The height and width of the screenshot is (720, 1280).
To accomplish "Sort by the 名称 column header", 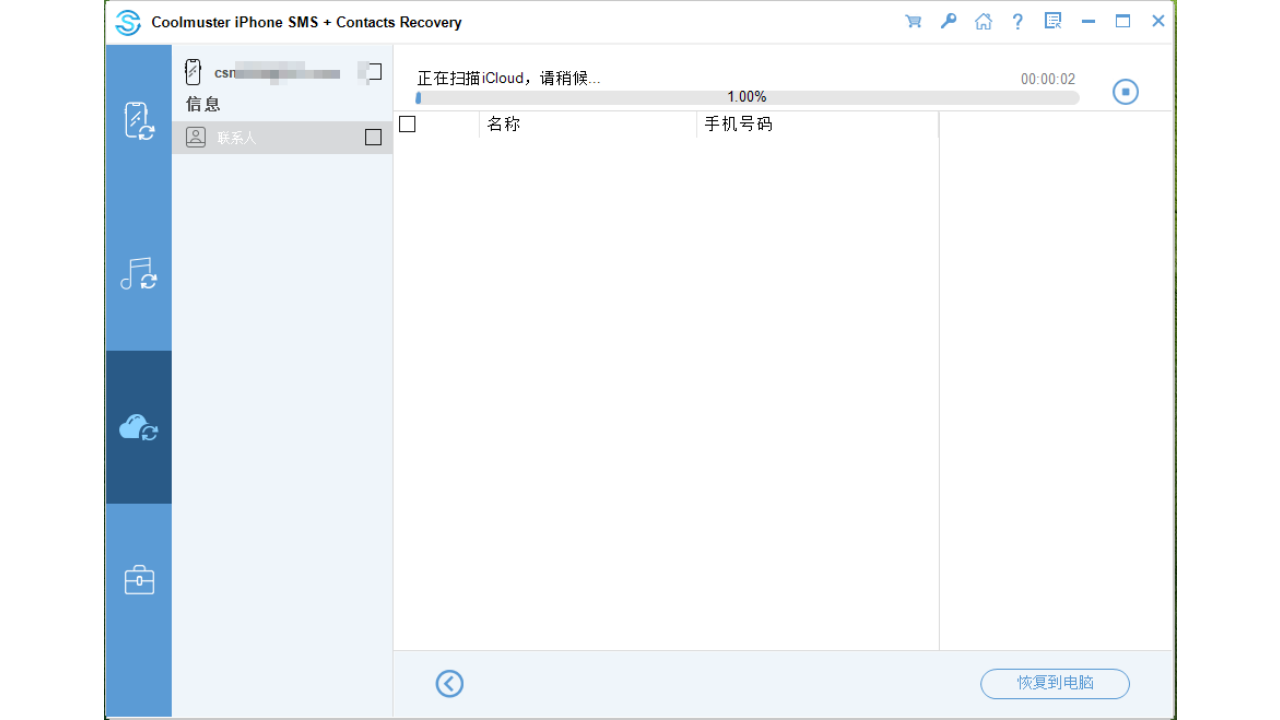I will coord(503,123).
